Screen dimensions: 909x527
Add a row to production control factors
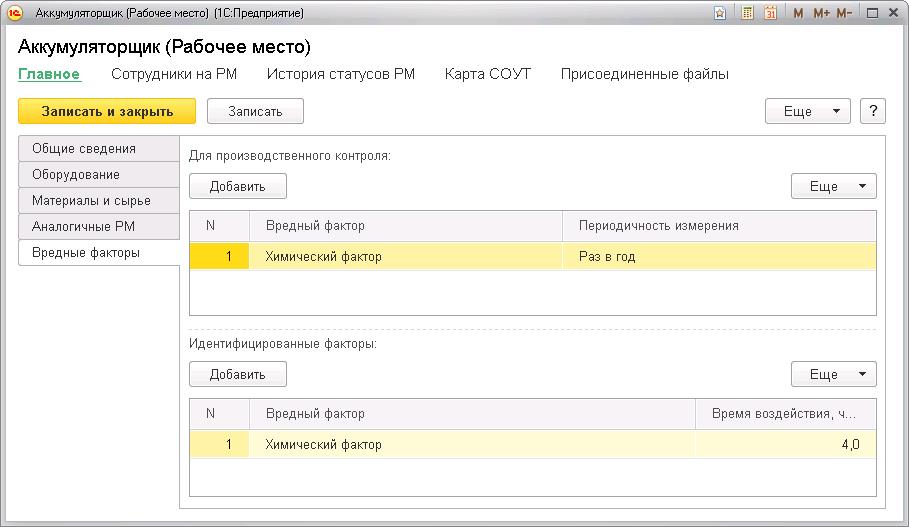pyautogui.click(x=238, y=186)
